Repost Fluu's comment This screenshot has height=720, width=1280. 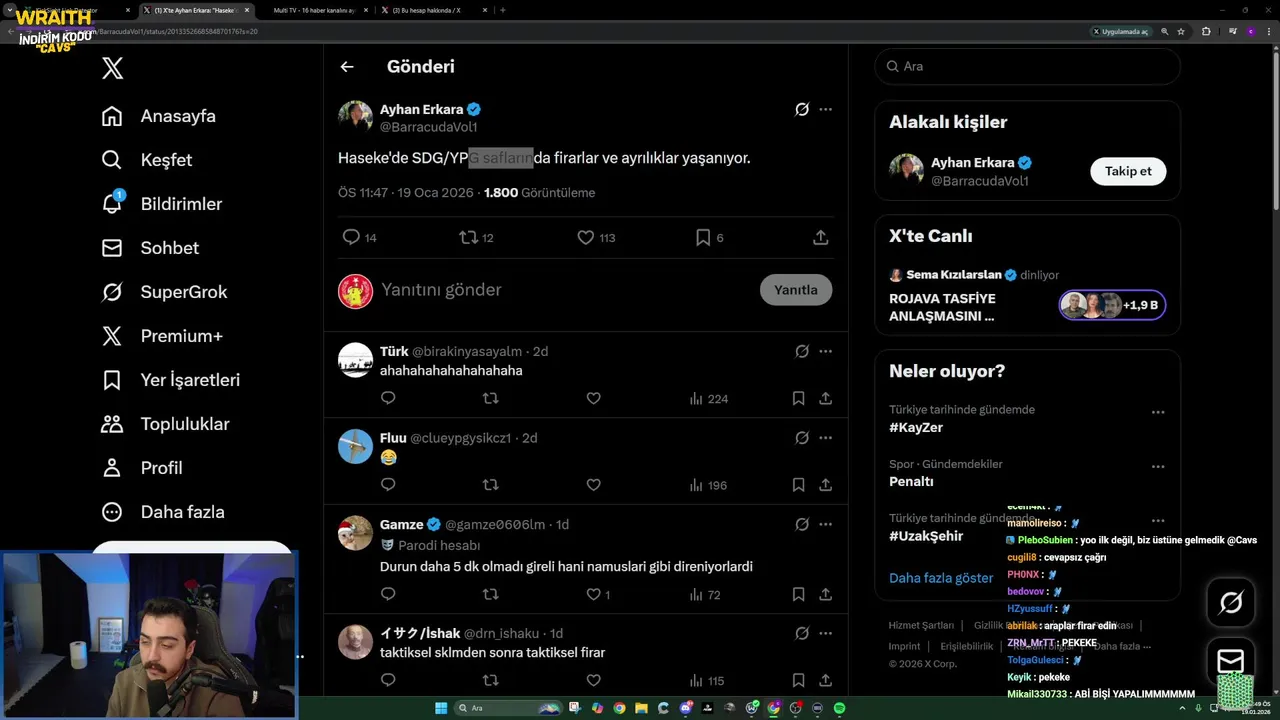click(x=490, y=485)
